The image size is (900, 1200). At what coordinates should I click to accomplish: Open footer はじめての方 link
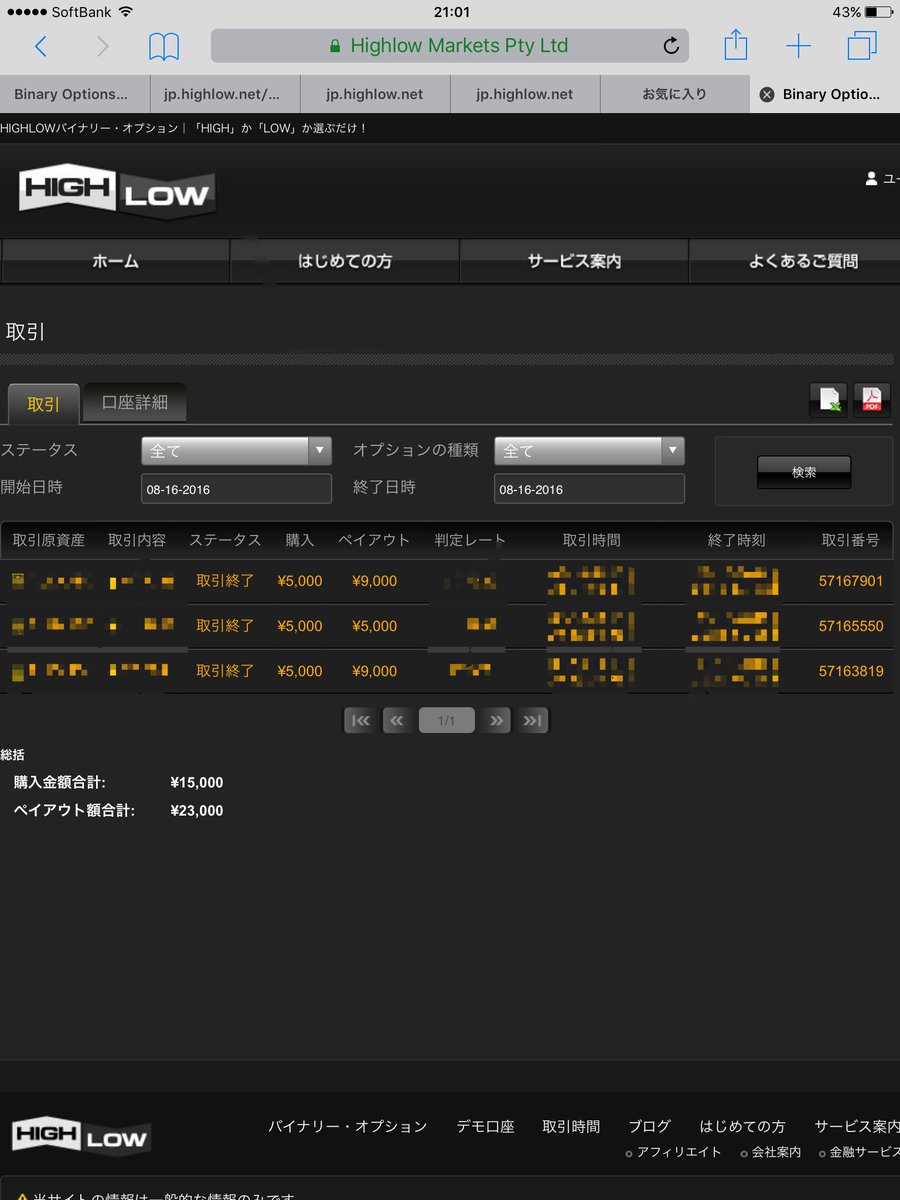742,1126
